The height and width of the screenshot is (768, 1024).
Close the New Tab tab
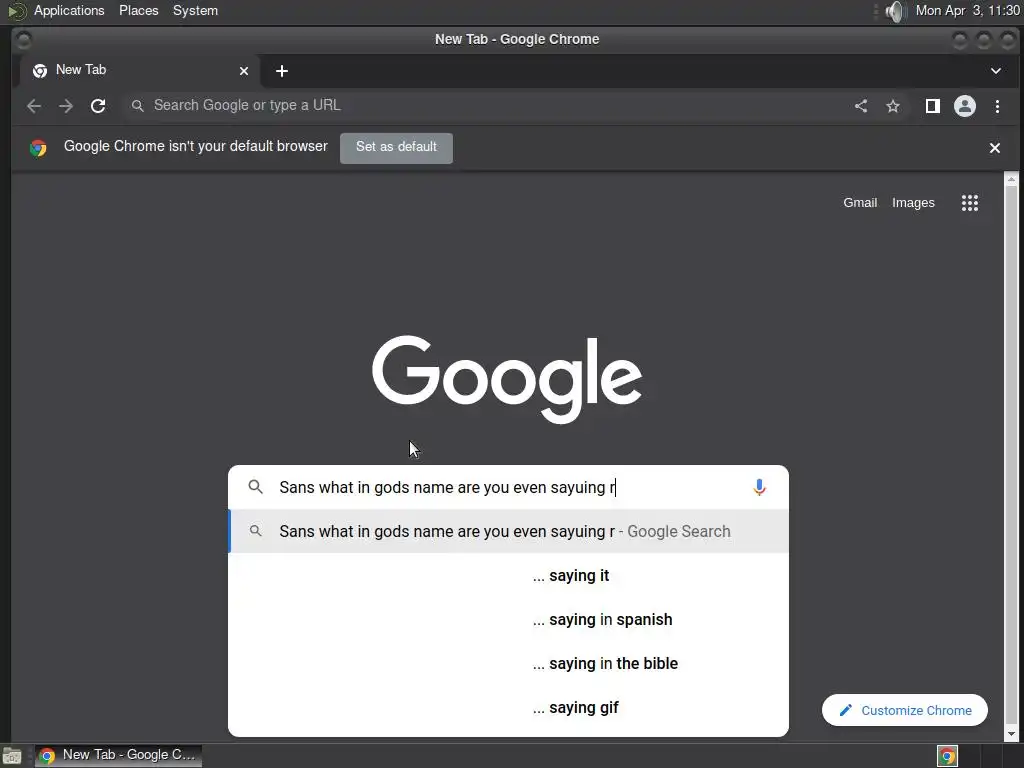pyautogui.click(x=244, y=71)
